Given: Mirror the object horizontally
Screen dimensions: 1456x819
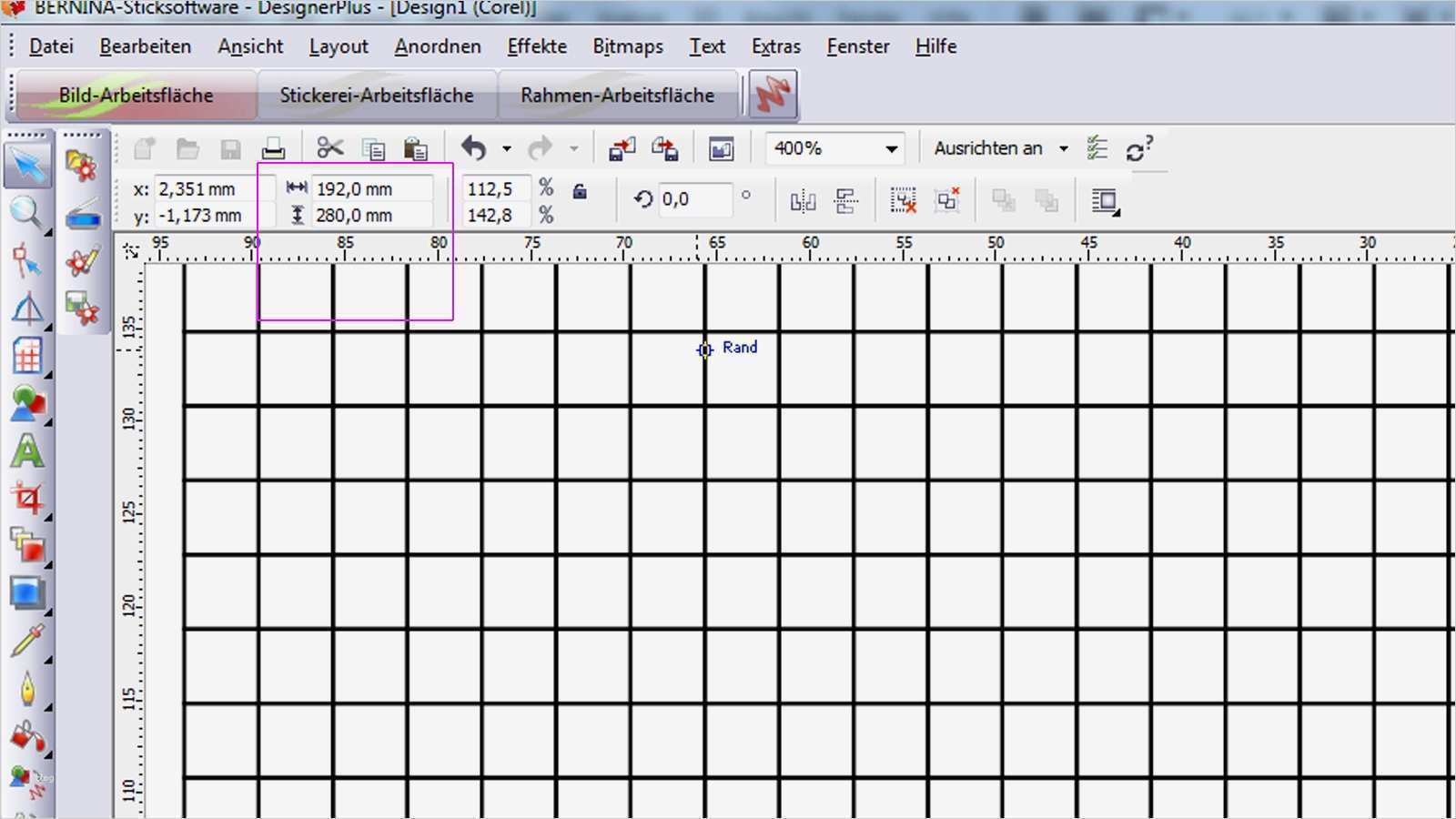Looking at the screenshot, I should tap(803, 201).
